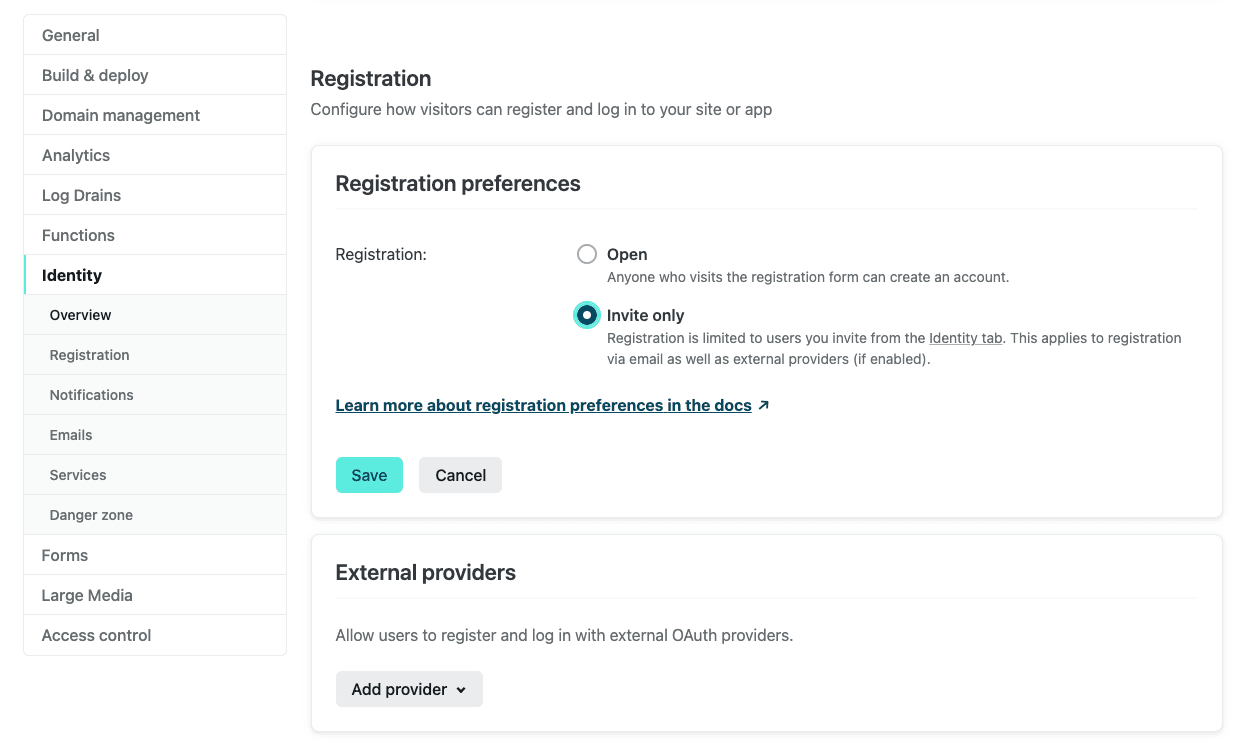Open Domain management settings
This screenshot has height=743, width=1244.
[x=155, y=115]
